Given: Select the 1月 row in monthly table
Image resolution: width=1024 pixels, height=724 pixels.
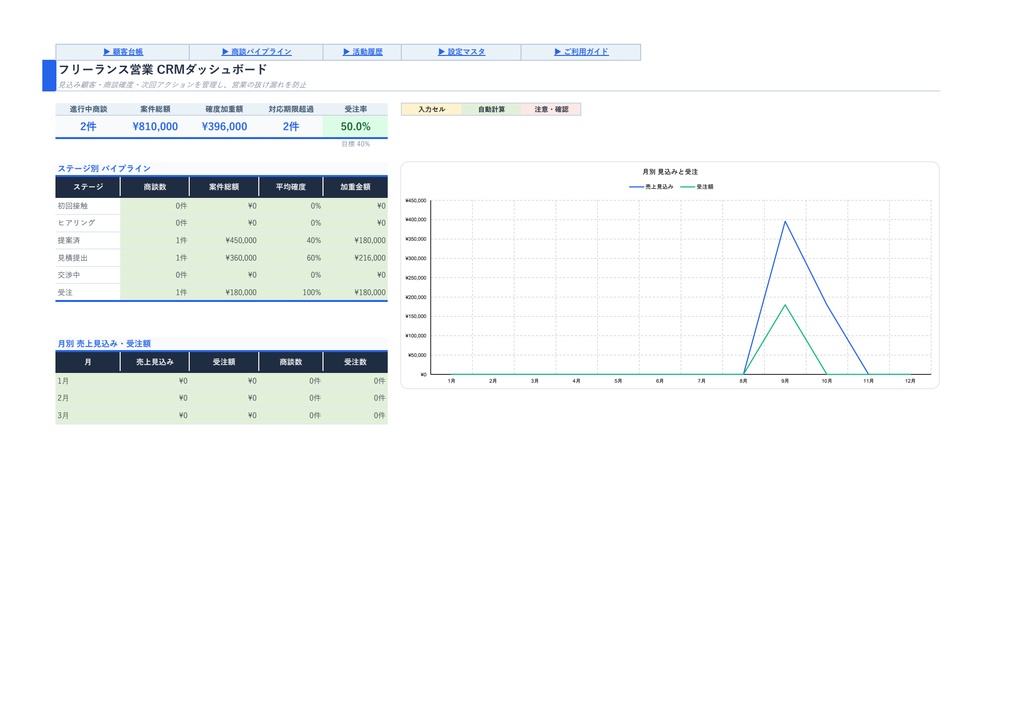Looking at the screenshot, I should [x=221, y=381].
